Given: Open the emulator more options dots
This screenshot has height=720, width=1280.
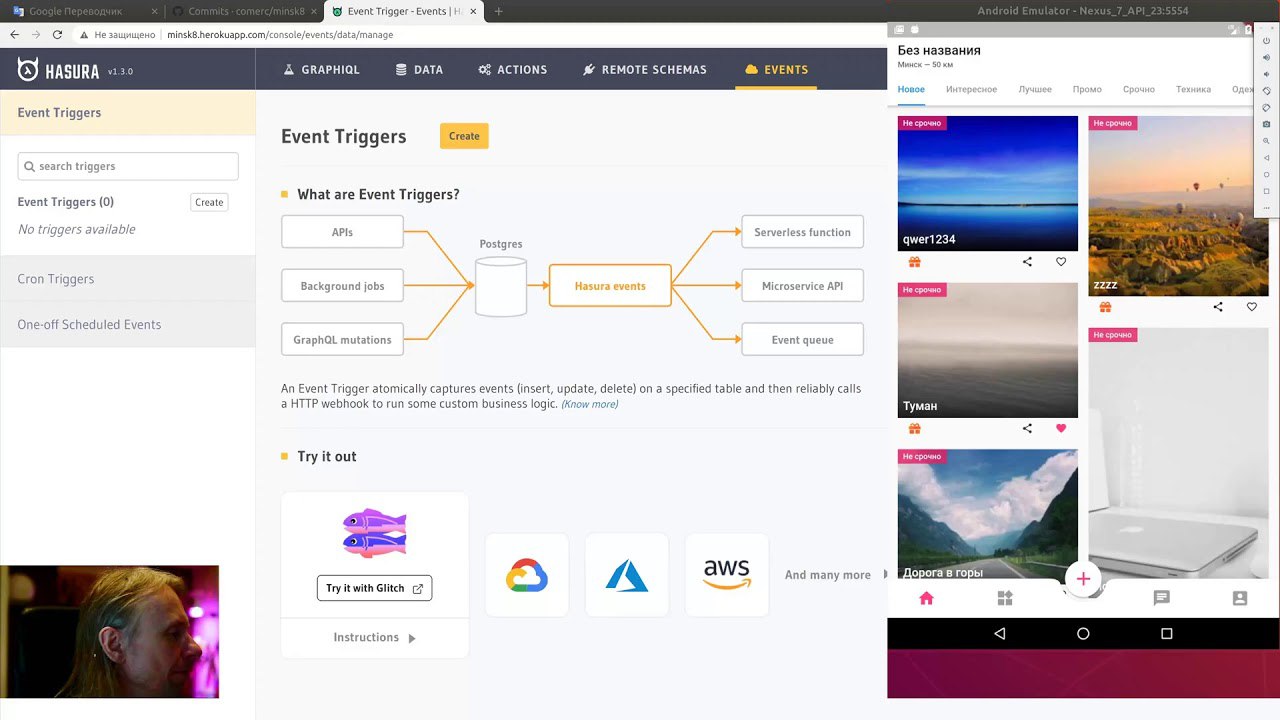Looking at the screenshot, I should click(x=1267, y=208).
